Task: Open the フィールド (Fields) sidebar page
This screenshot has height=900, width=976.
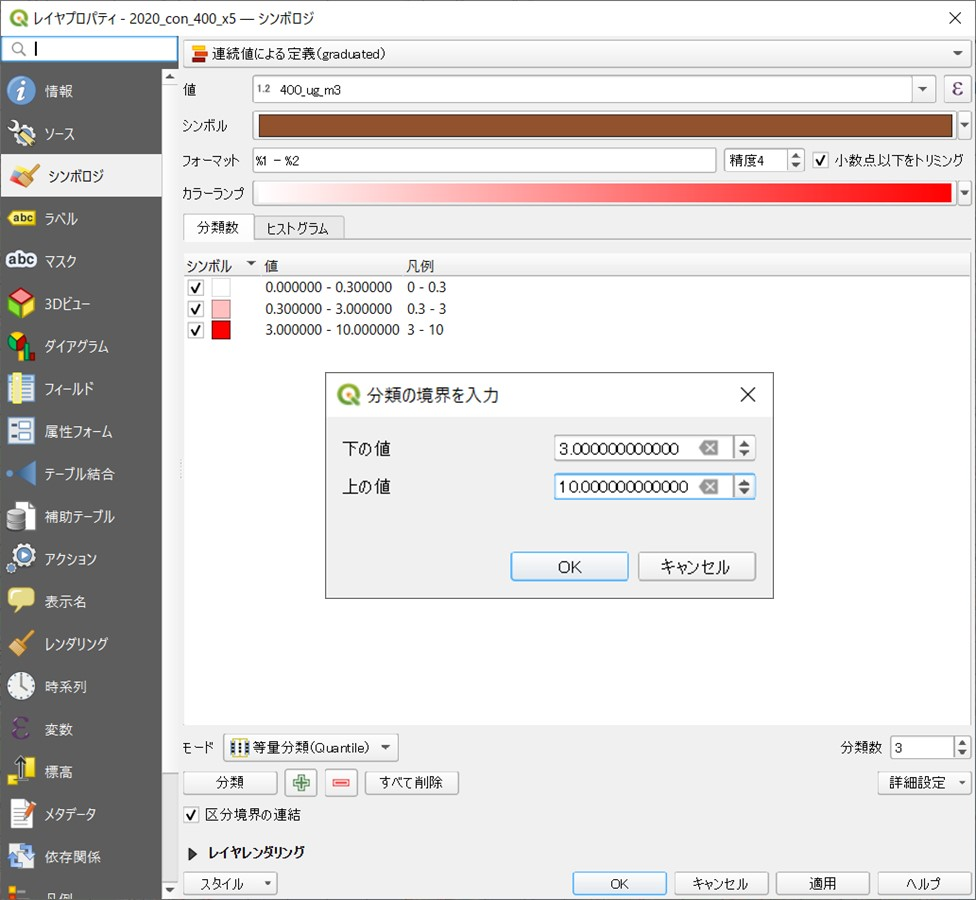Action: 81,388
